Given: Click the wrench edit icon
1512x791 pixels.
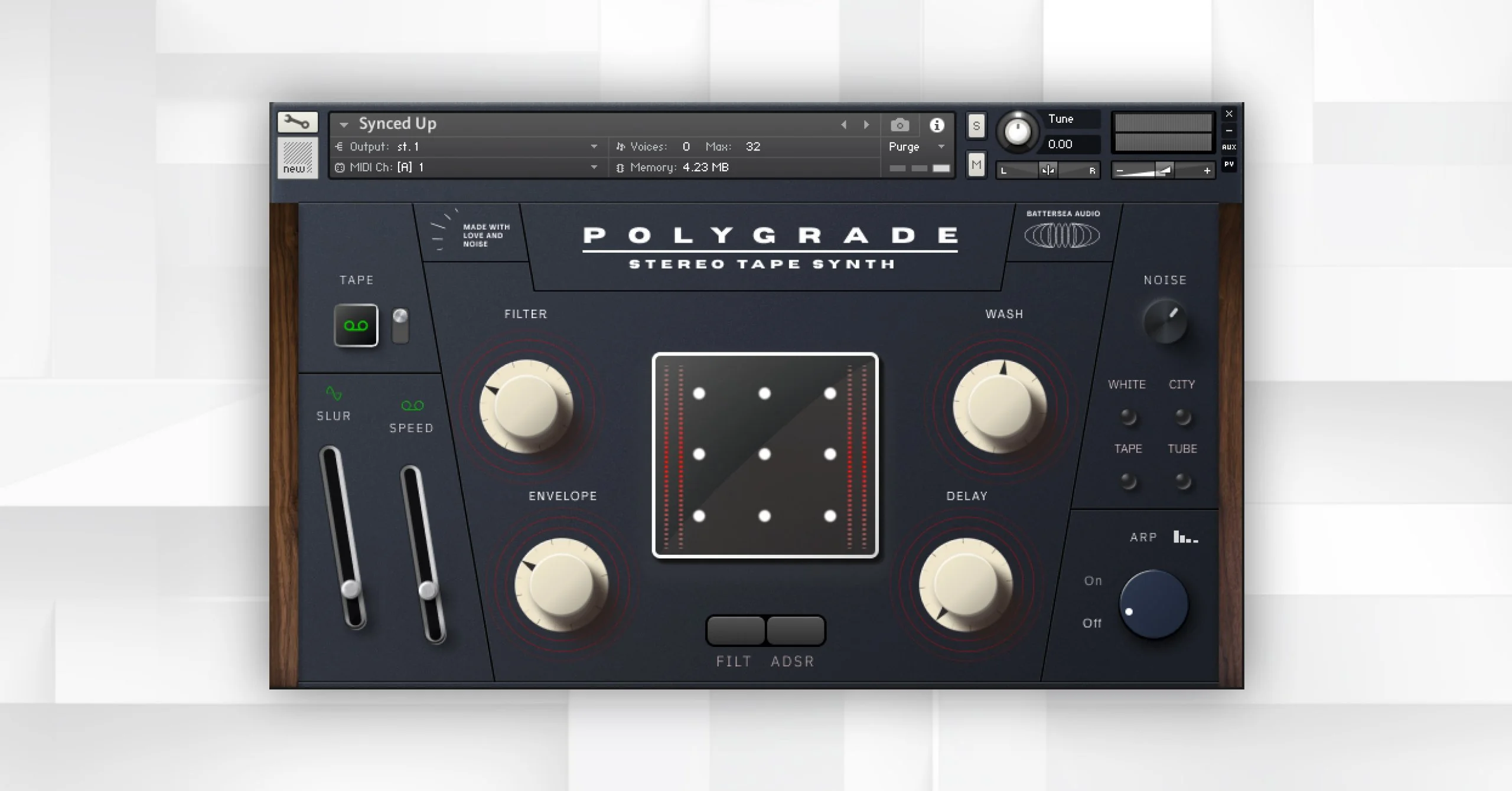Looking at the screenshot, I should pos(297,122).
